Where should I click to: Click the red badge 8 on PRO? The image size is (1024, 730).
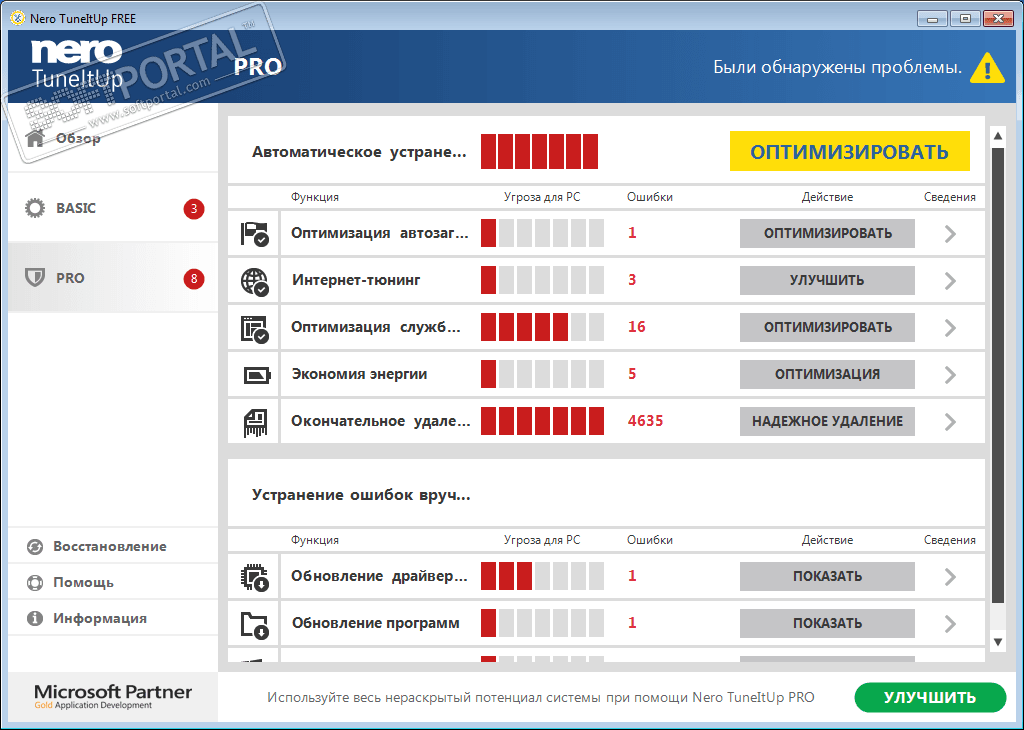(194, 279)
